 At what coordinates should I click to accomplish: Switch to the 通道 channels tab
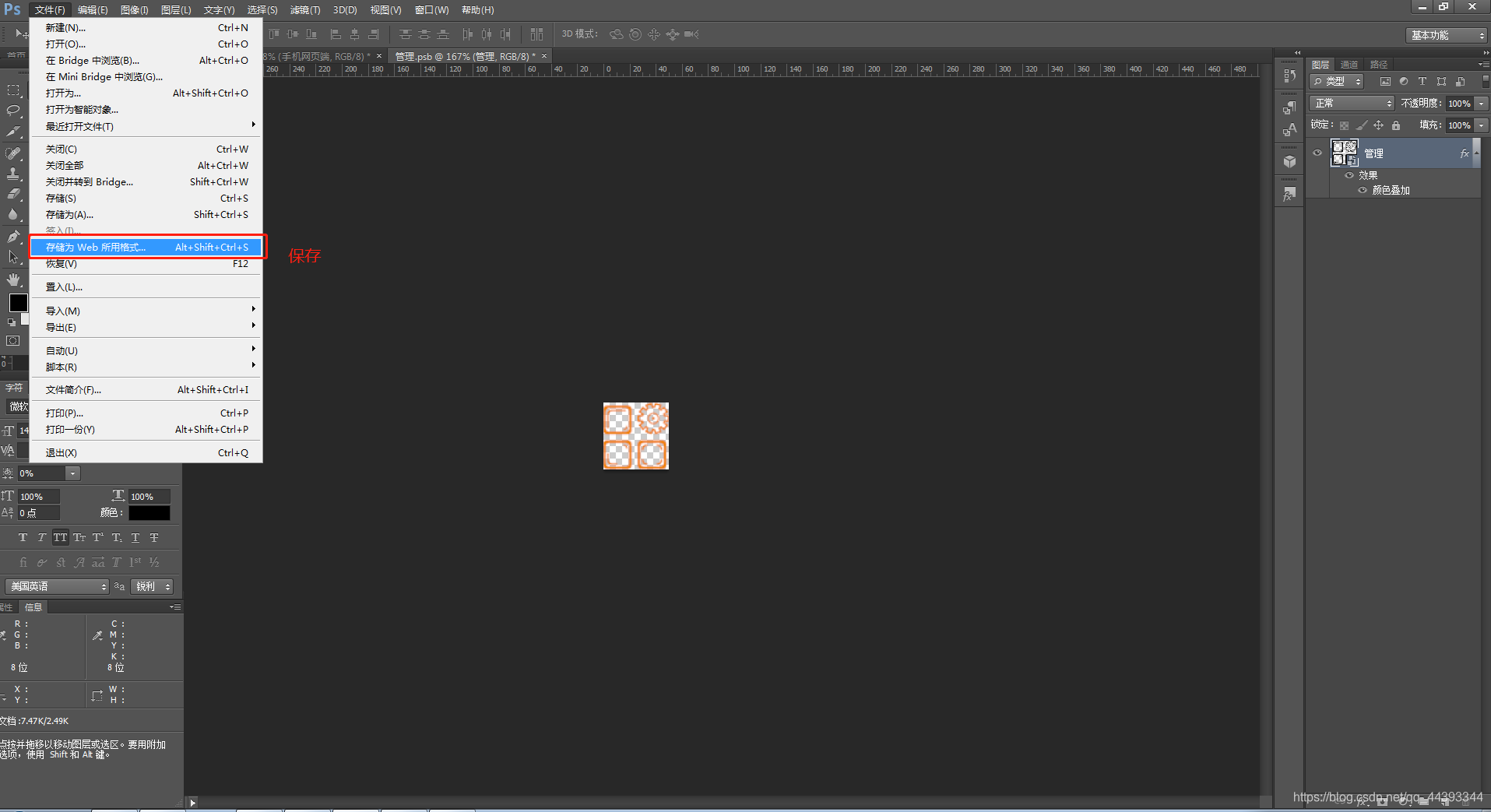pyautogui.click(x=1349, y=65)
